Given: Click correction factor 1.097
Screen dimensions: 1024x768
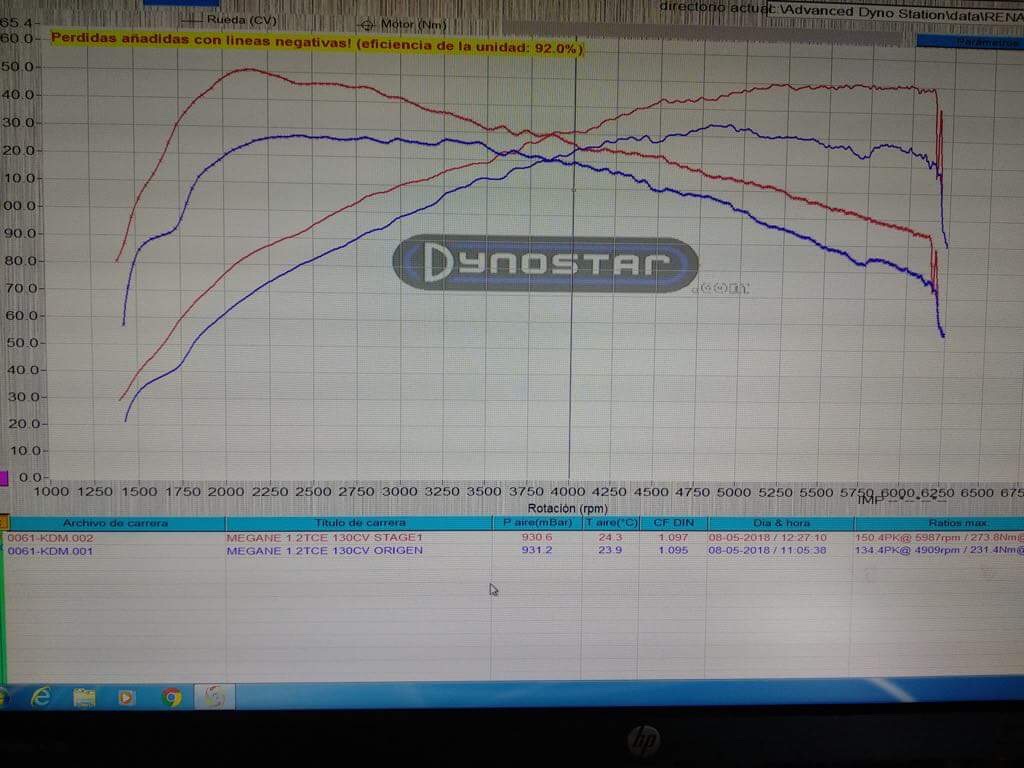Looking at the screenshot, I should (x=673, y=537).
